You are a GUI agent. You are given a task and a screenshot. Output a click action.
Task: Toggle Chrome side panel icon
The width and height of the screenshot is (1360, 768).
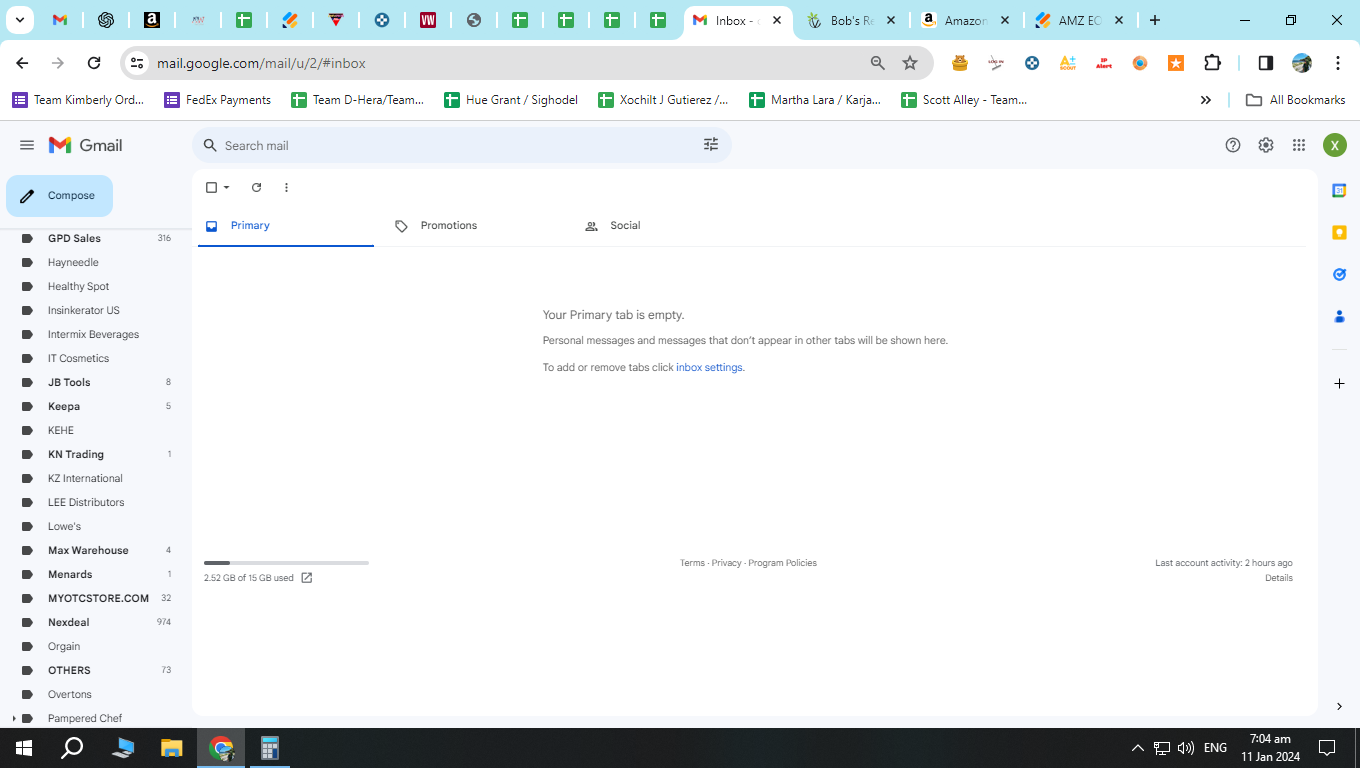(1266, 63)
